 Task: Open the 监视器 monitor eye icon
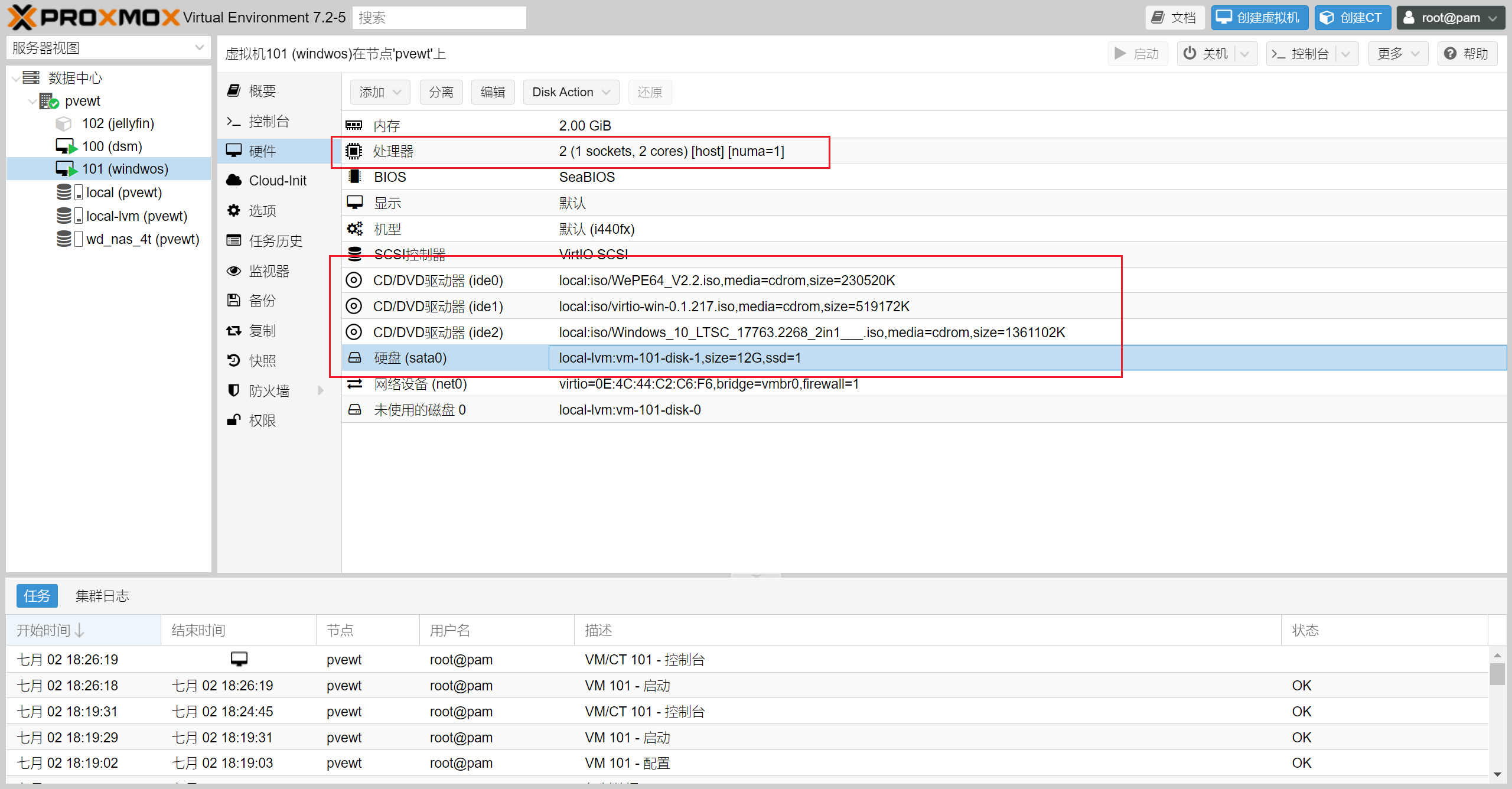[x=234, y=271]
